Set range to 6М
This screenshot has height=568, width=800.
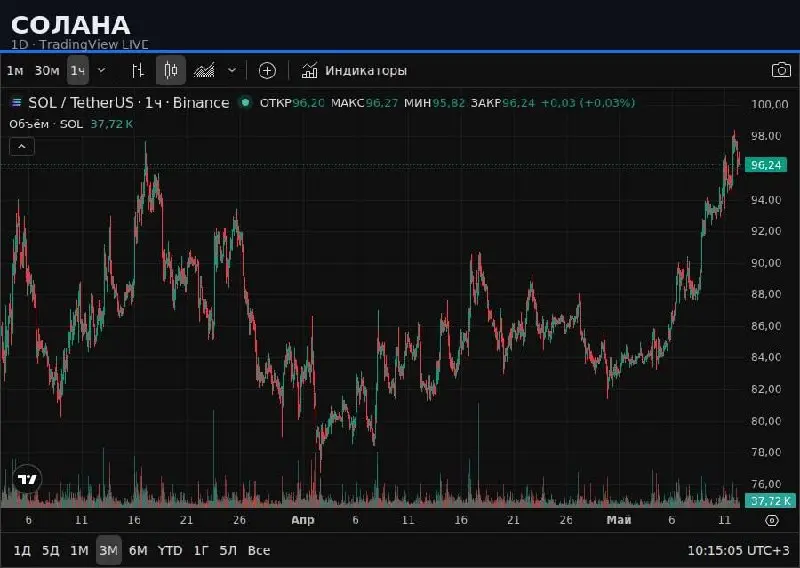point(138,551)
